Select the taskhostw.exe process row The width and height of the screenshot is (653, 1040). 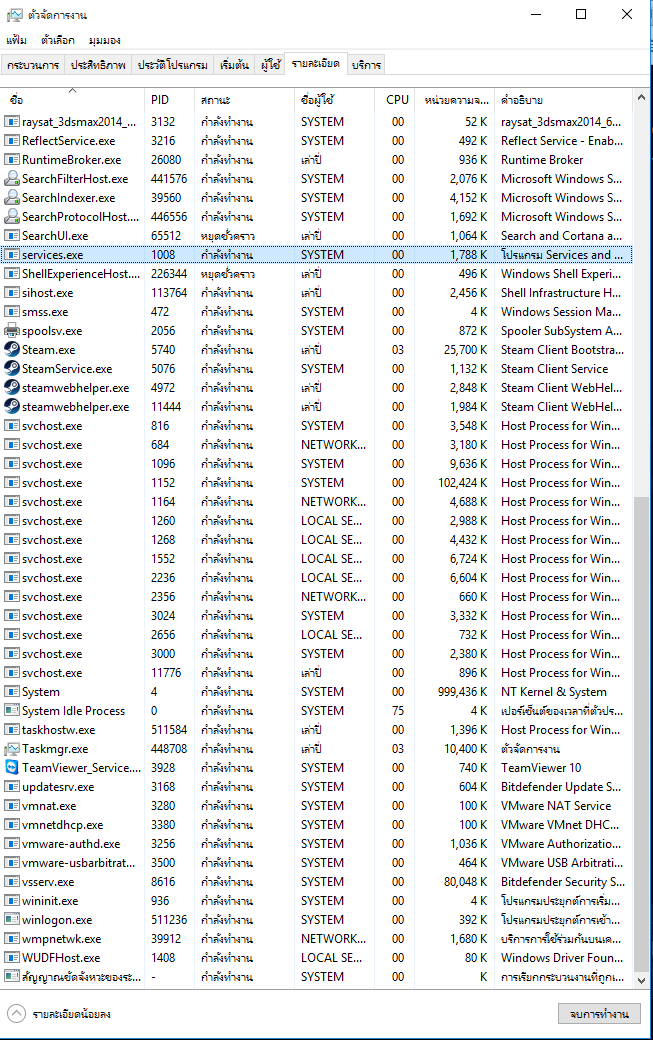(x=316, y=730)
